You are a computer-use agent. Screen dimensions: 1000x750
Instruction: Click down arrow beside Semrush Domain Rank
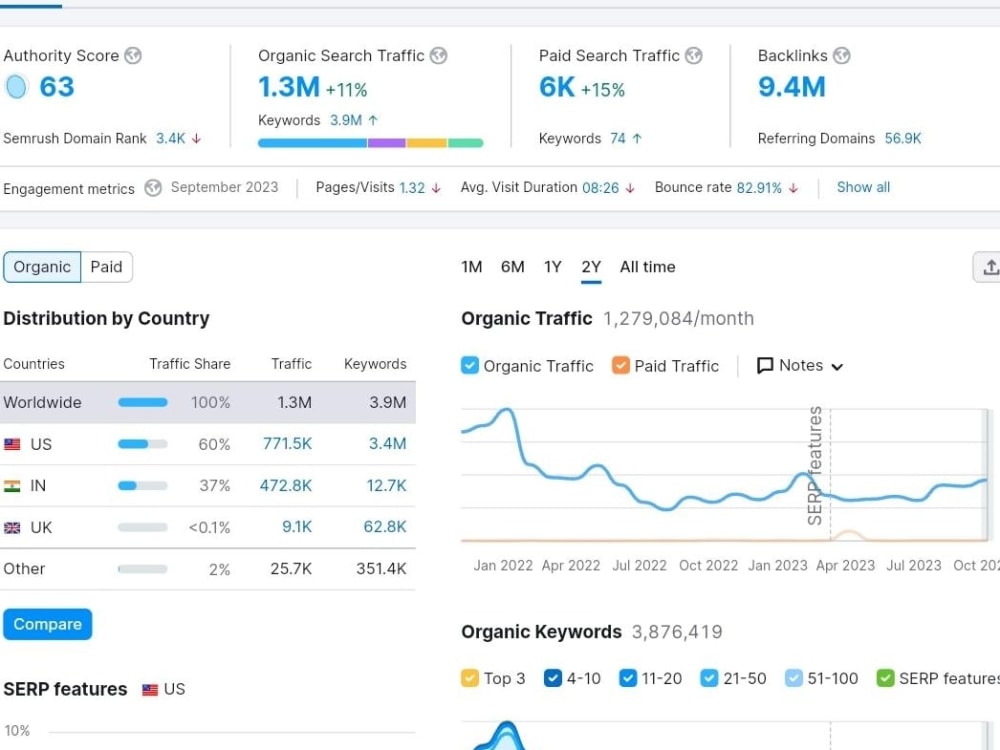196,138
